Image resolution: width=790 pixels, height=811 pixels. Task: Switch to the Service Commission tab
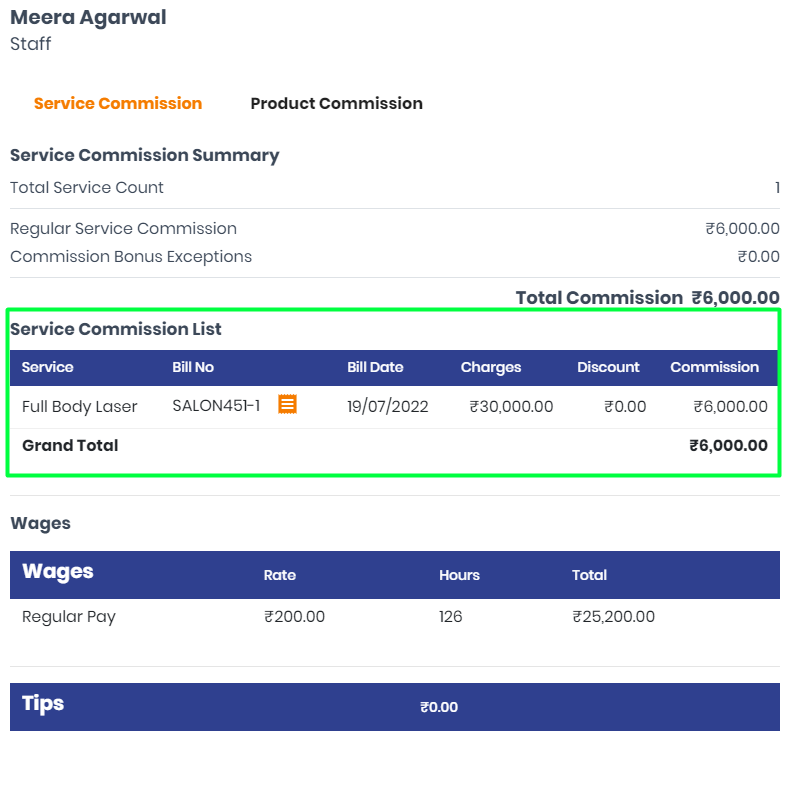click(x=118, y=103)
